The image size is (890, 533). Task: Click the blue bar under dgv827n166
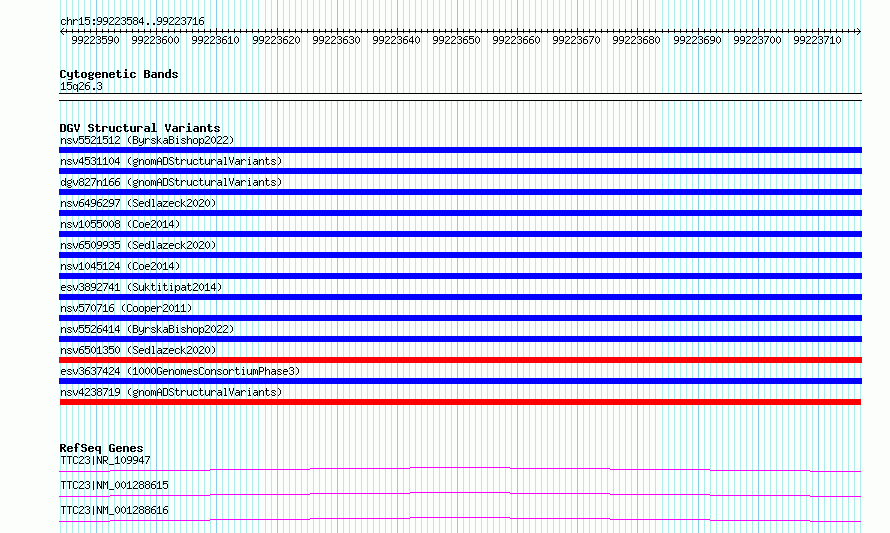click(460, 192)
